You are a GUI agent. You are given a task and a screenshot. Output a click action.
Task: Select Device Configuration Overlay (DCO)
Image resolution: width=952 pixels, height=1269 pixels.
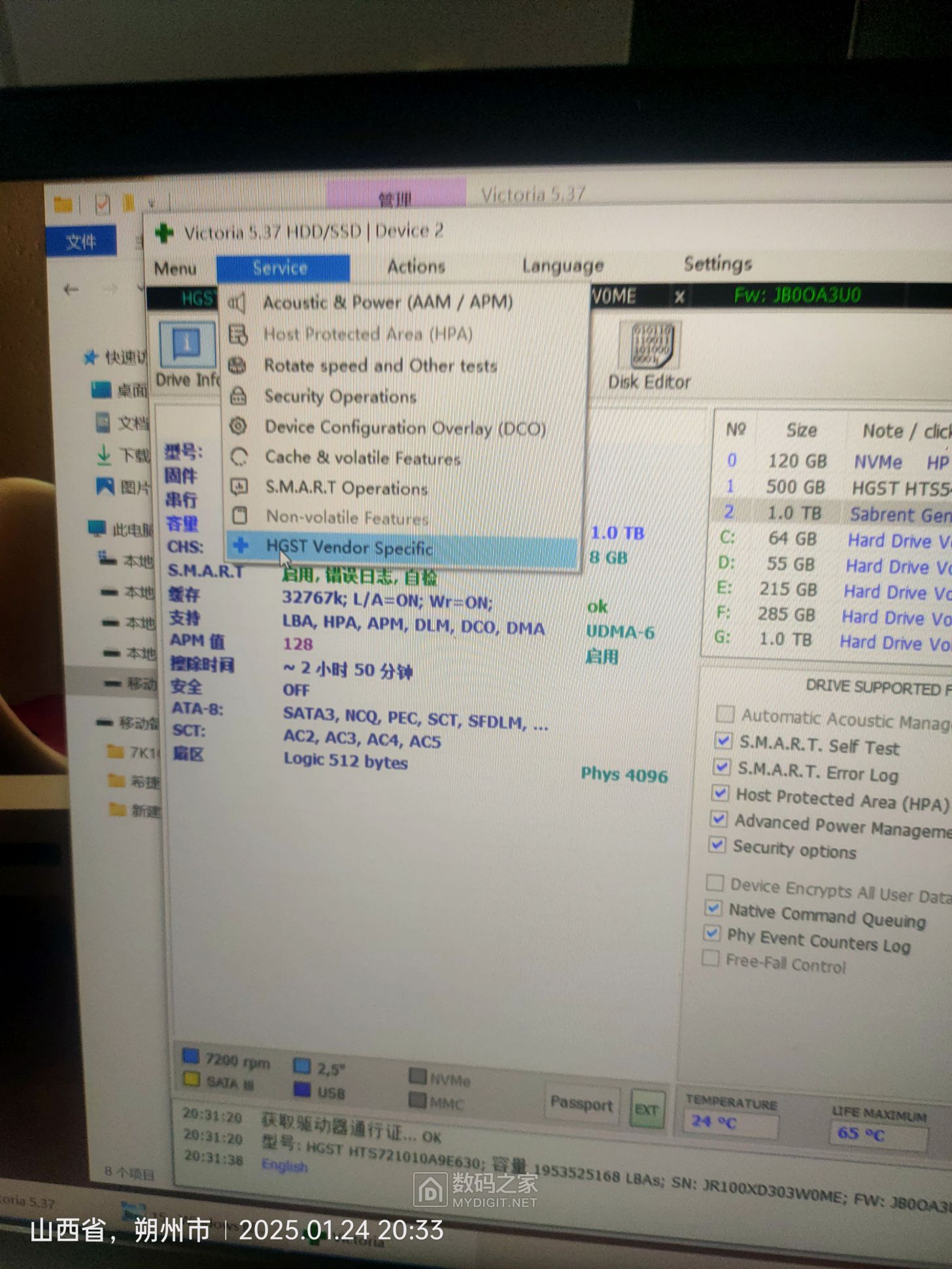coord(405,428)
